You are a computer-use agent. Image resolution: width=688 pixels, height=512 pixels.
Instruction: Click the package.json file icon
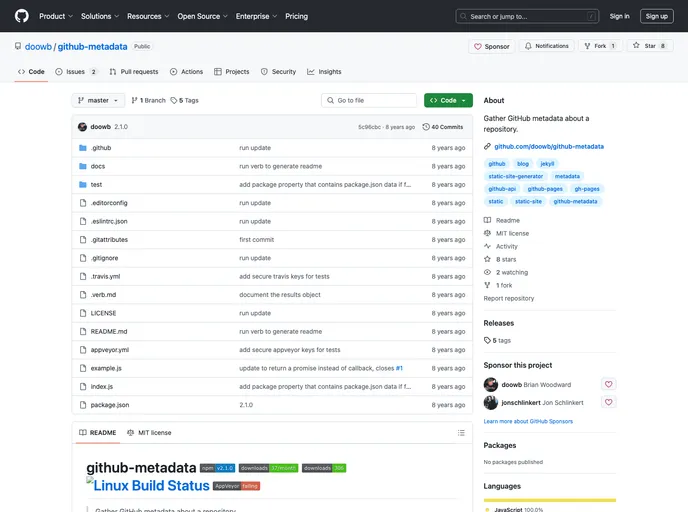coord(83,405)
